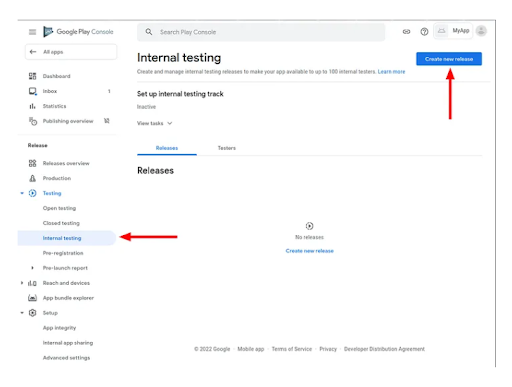The width and height of the screenshot is (512, 387).
Task: Open the hamburger navigation menu
Action: [x=32, y=32]
